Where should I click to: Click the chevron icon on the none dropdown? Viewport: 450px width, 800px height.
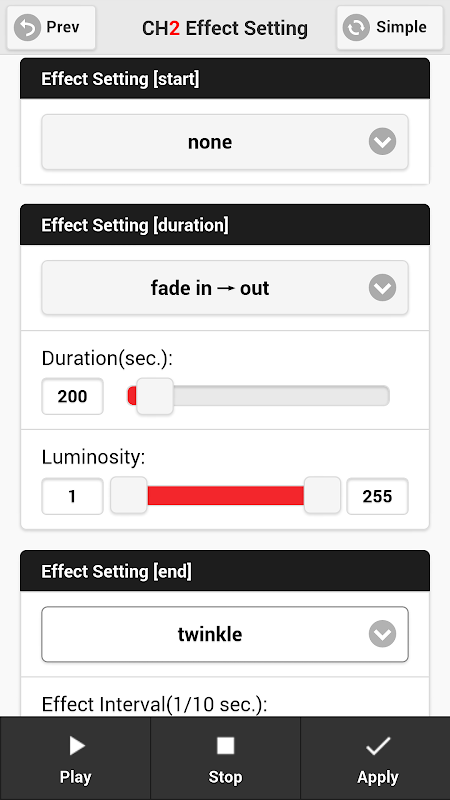383,141
